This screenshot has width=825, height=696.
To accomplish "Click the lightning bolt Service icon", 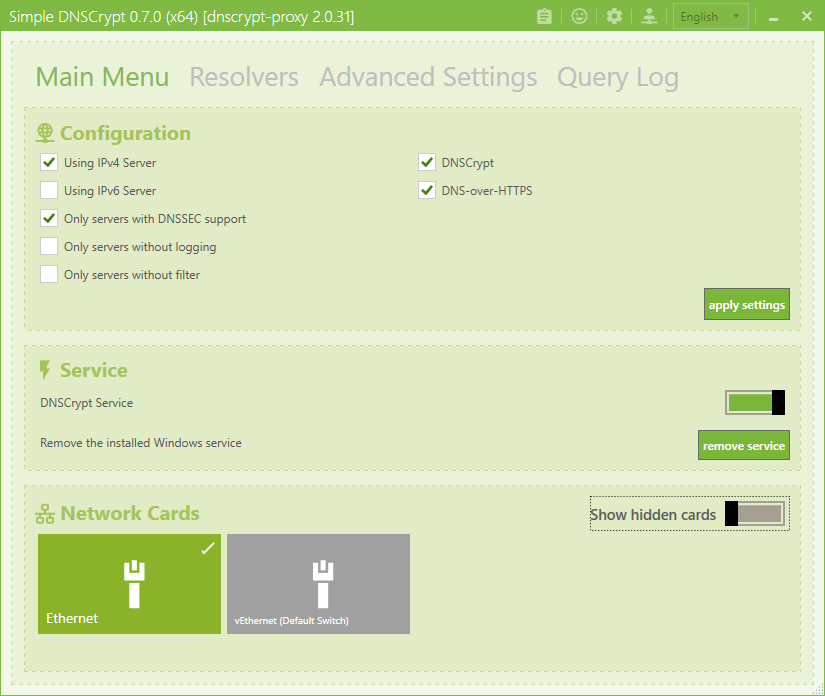I will click(x=45, y=370).
